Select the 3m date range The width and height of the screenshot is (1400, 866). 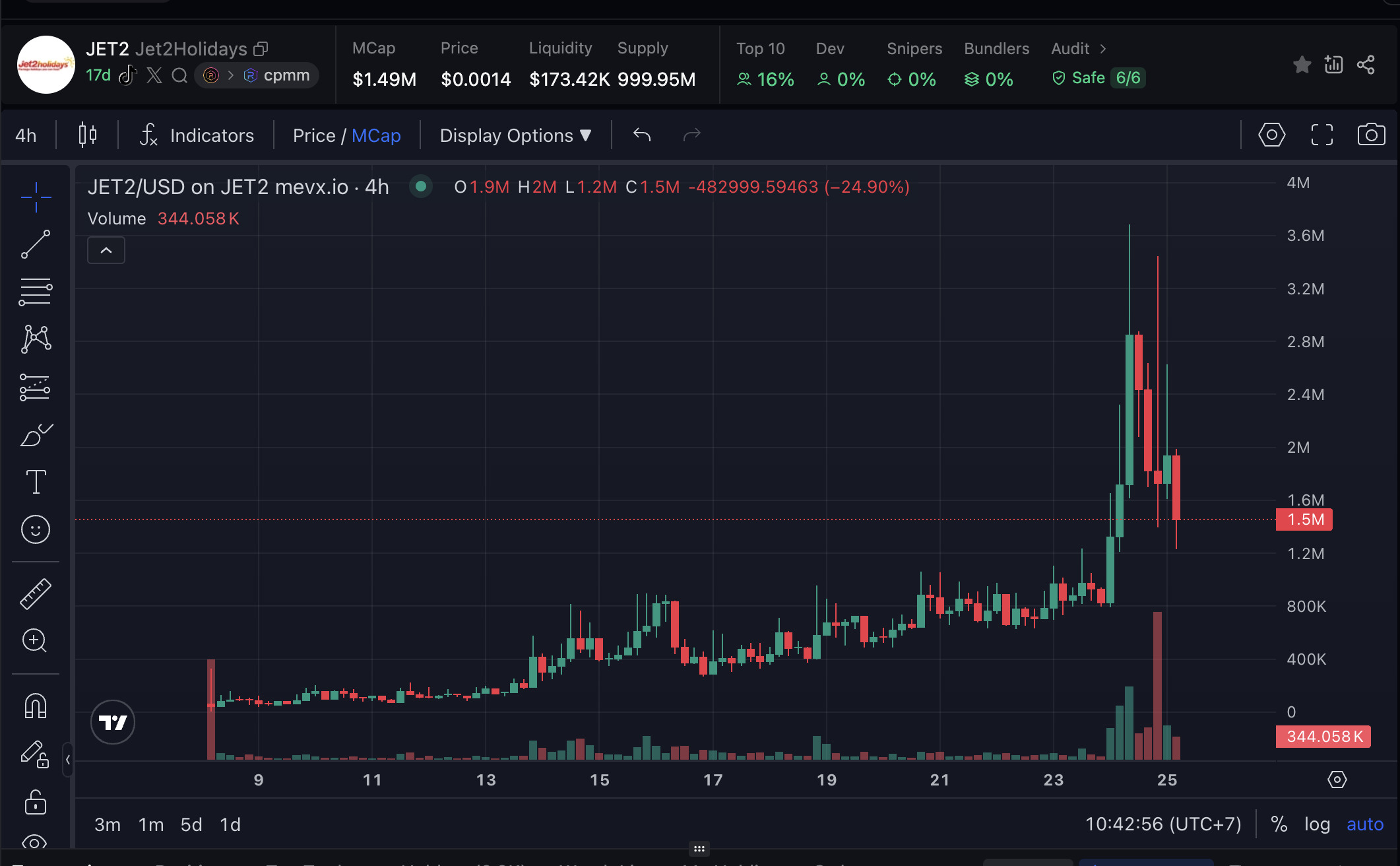107,824
